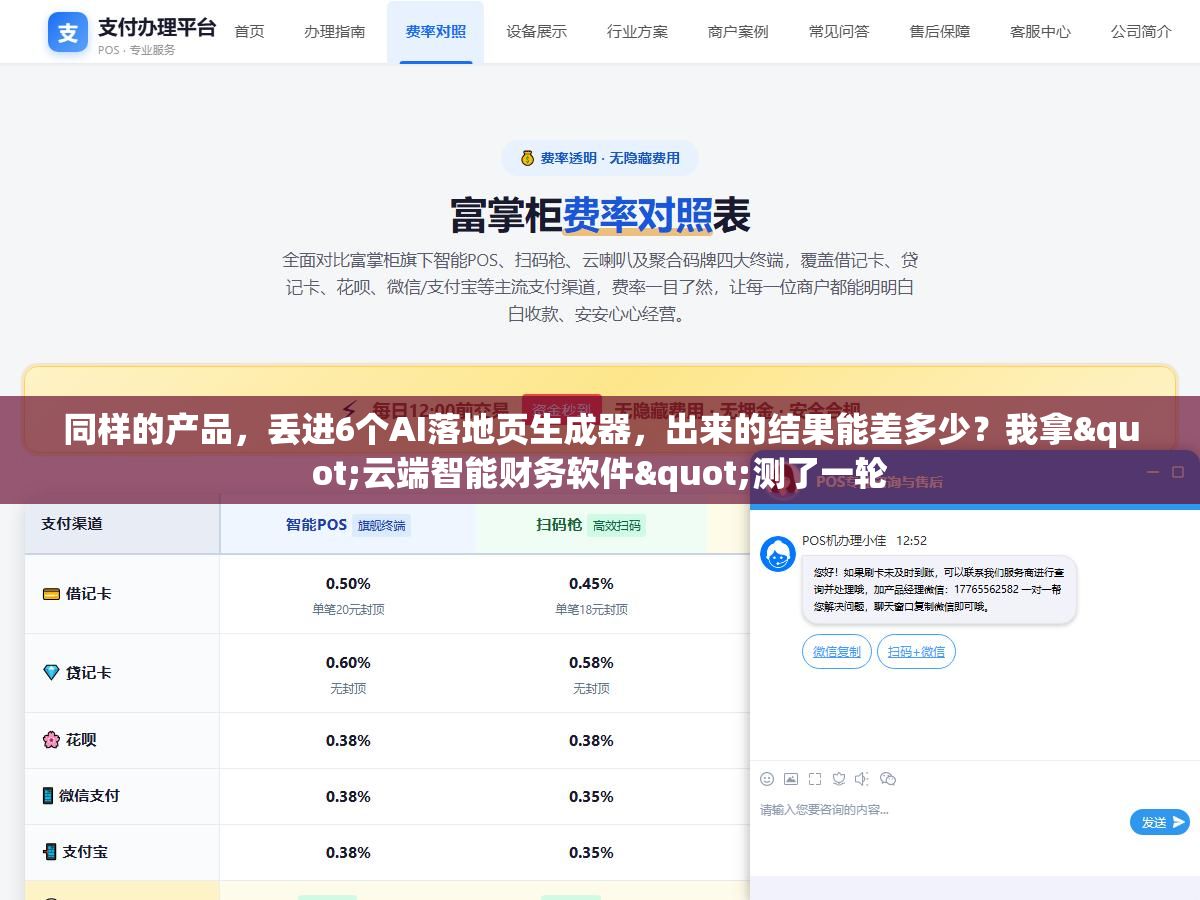Click the 支付办理平台 site title

[x=157, y=27]
